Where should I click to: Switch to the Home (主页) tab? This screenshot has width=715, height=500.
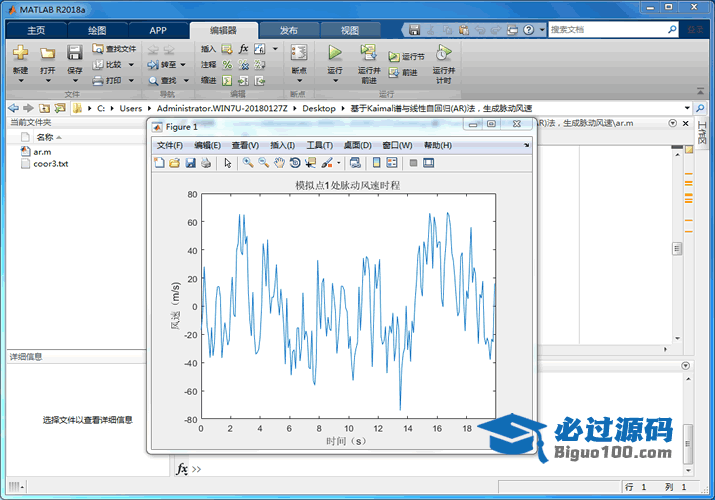(x=36, y=30)
